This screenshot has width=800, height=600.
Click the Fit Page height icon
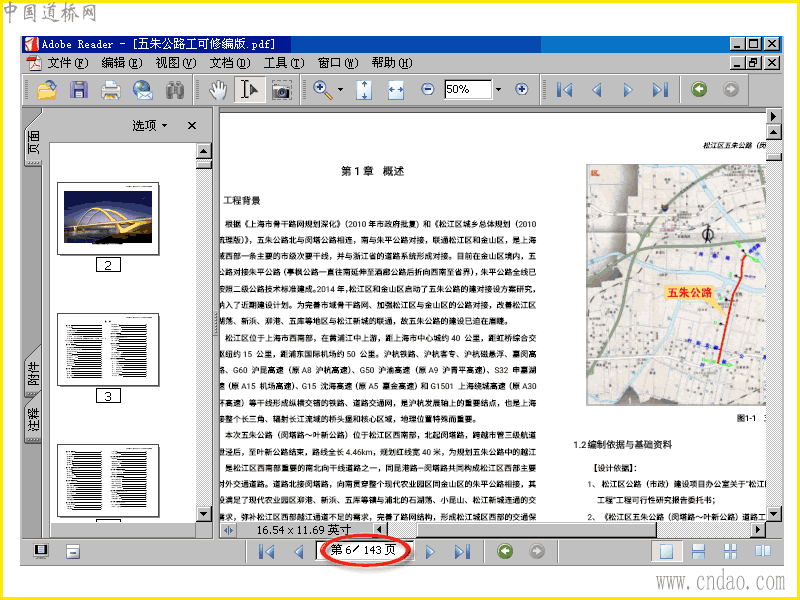coord(364,90)
